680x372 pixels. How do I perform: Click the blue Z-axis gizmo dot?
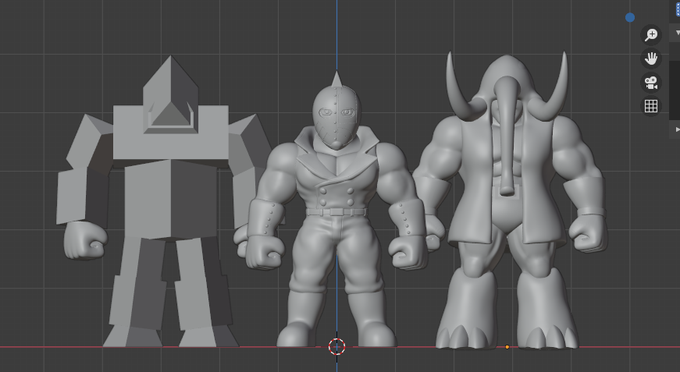[x=630, y=18]
